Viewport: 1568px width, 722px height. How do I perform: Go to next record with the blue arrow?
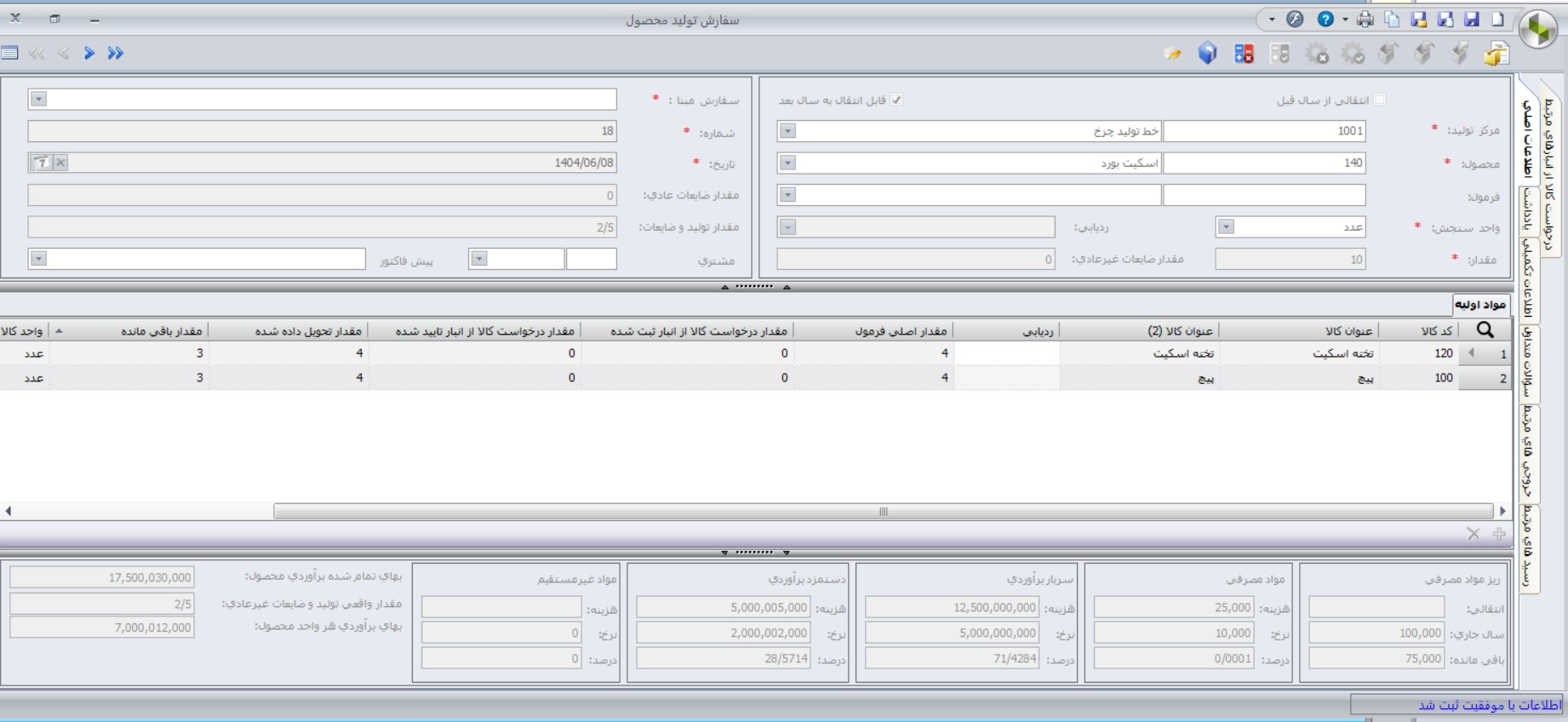pos(89,53)
